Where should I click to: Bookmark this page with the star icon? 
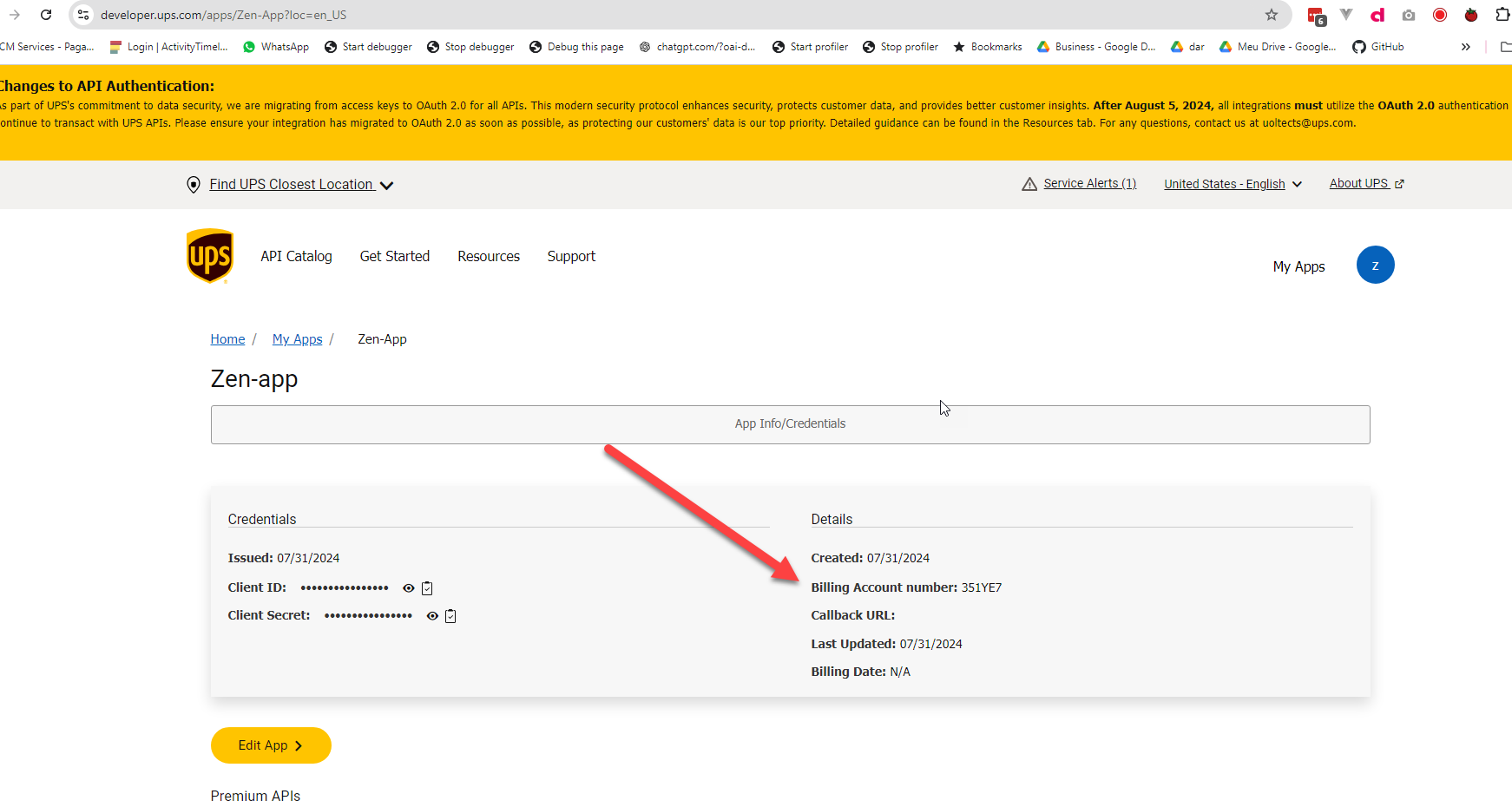1272,15
